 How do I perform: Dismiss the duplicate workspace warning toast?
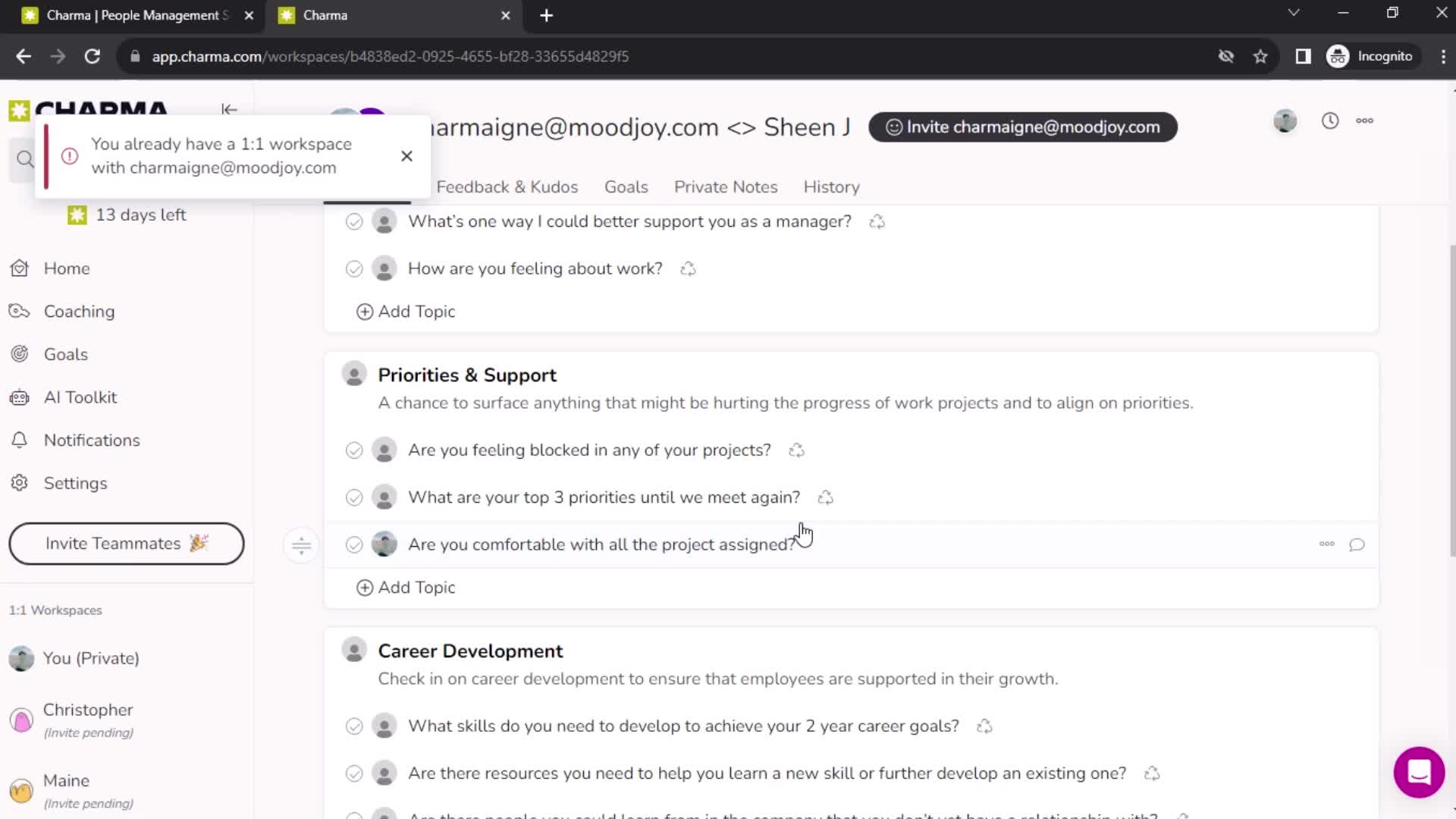coord(406,155)
